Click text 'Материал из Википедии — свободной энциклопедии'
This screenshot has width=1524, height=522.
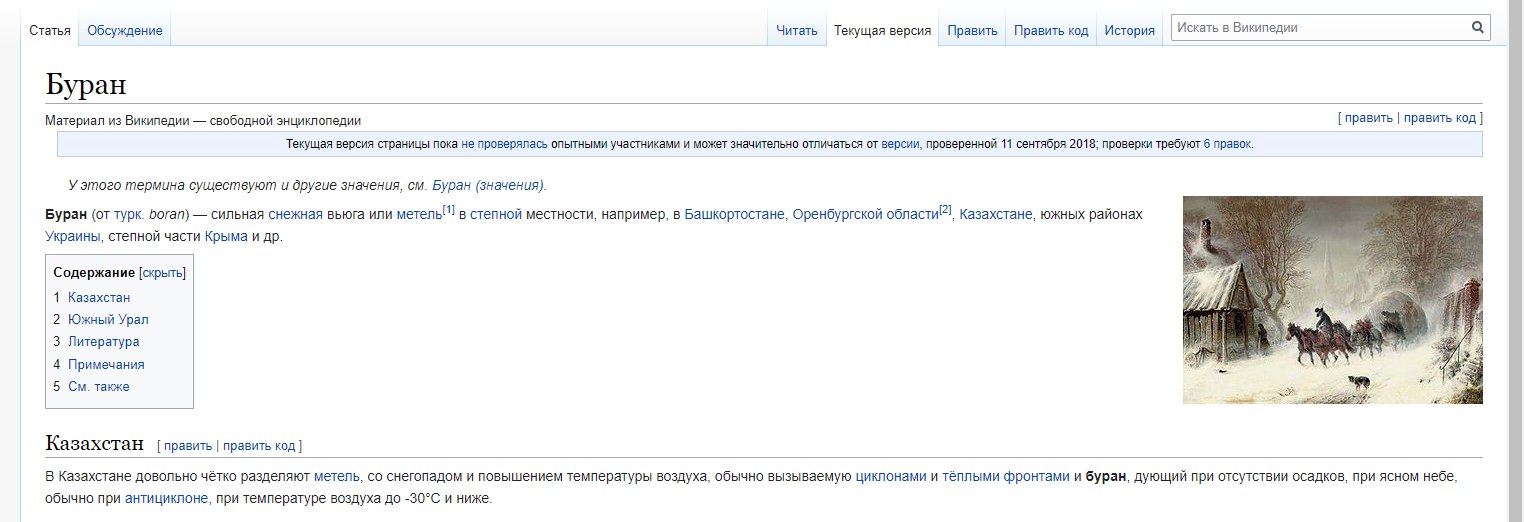[203, 120]
